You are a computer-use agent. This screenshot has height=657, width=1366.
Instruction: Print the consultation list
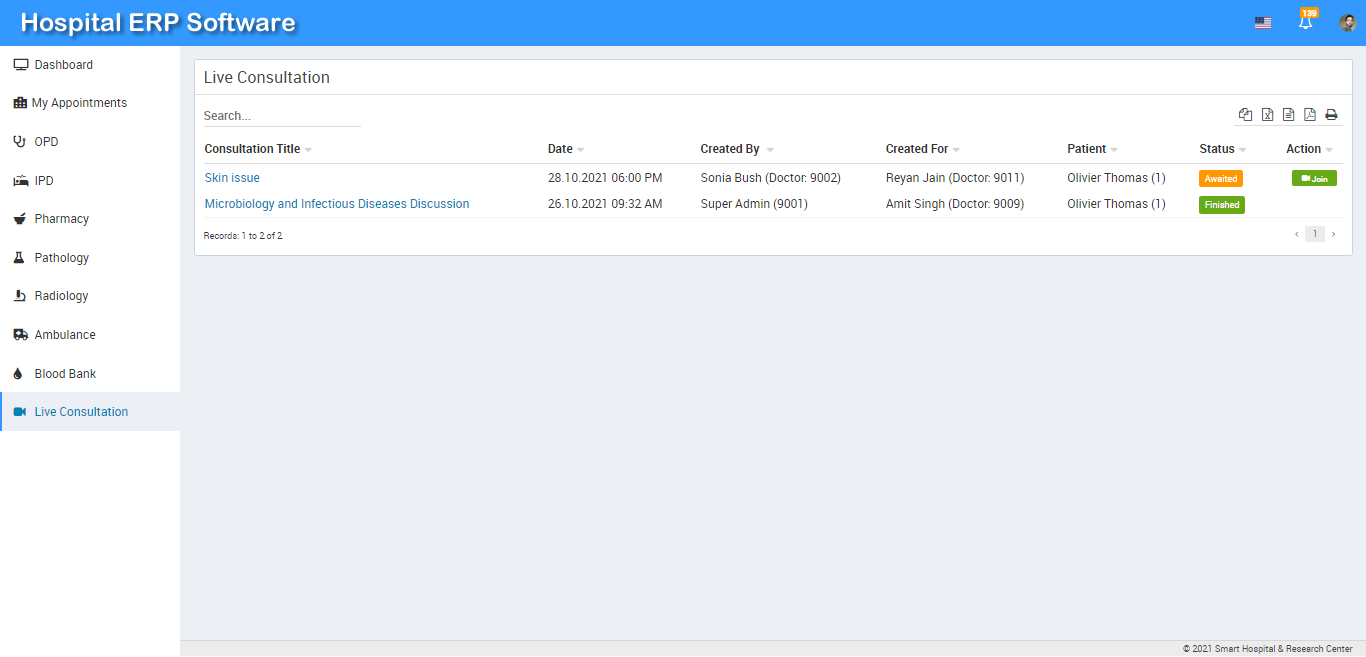coord(1331,115)
